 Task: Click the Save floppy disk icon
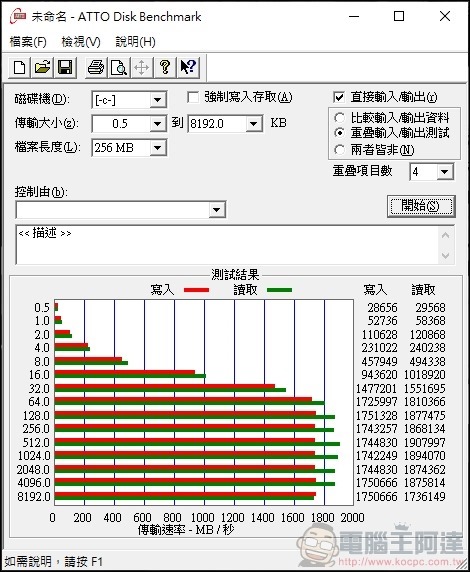[65, 67]
